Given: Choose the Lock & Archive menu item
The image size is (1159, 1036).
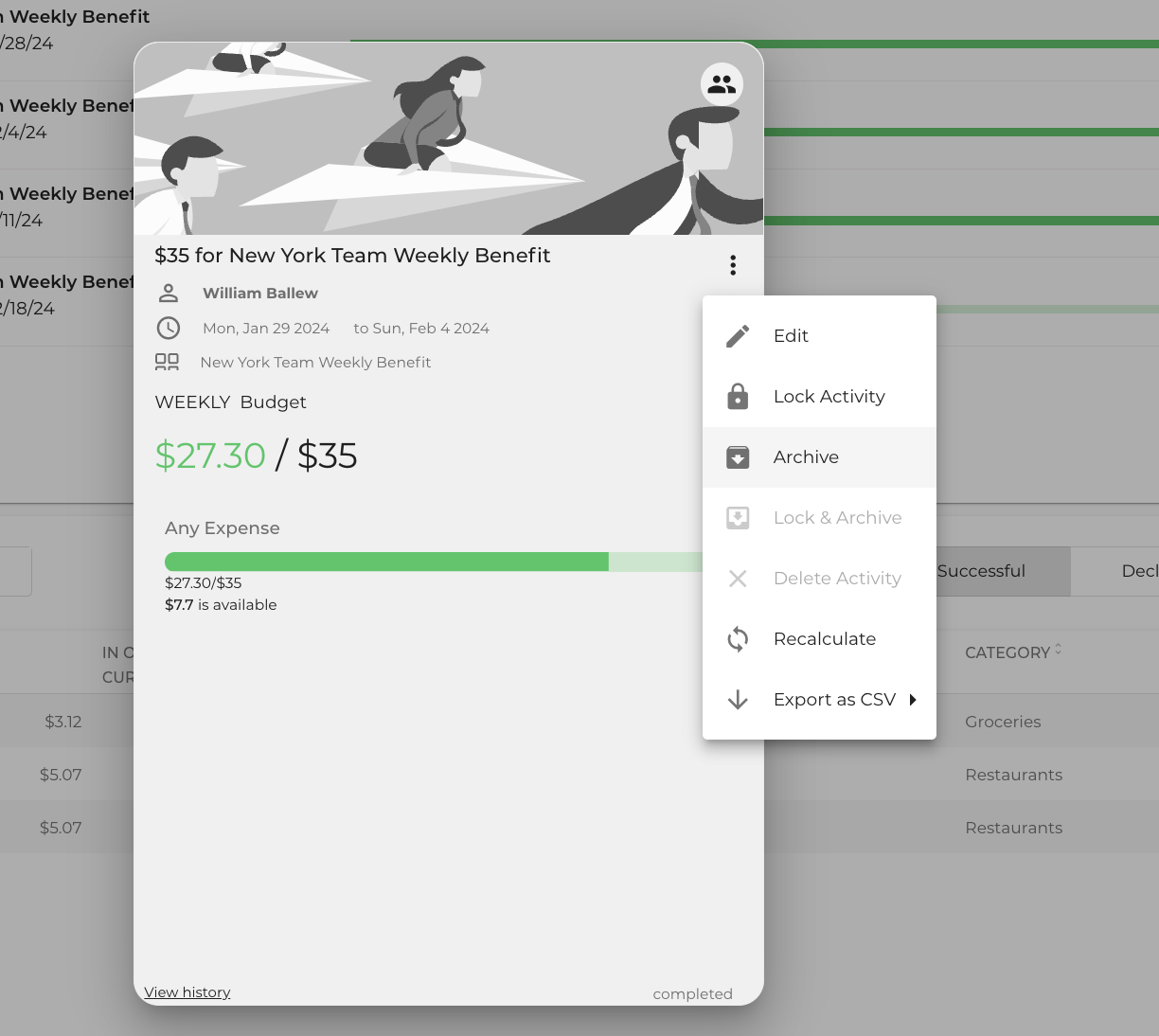Looking at the screenshot, I should point(819,518).
